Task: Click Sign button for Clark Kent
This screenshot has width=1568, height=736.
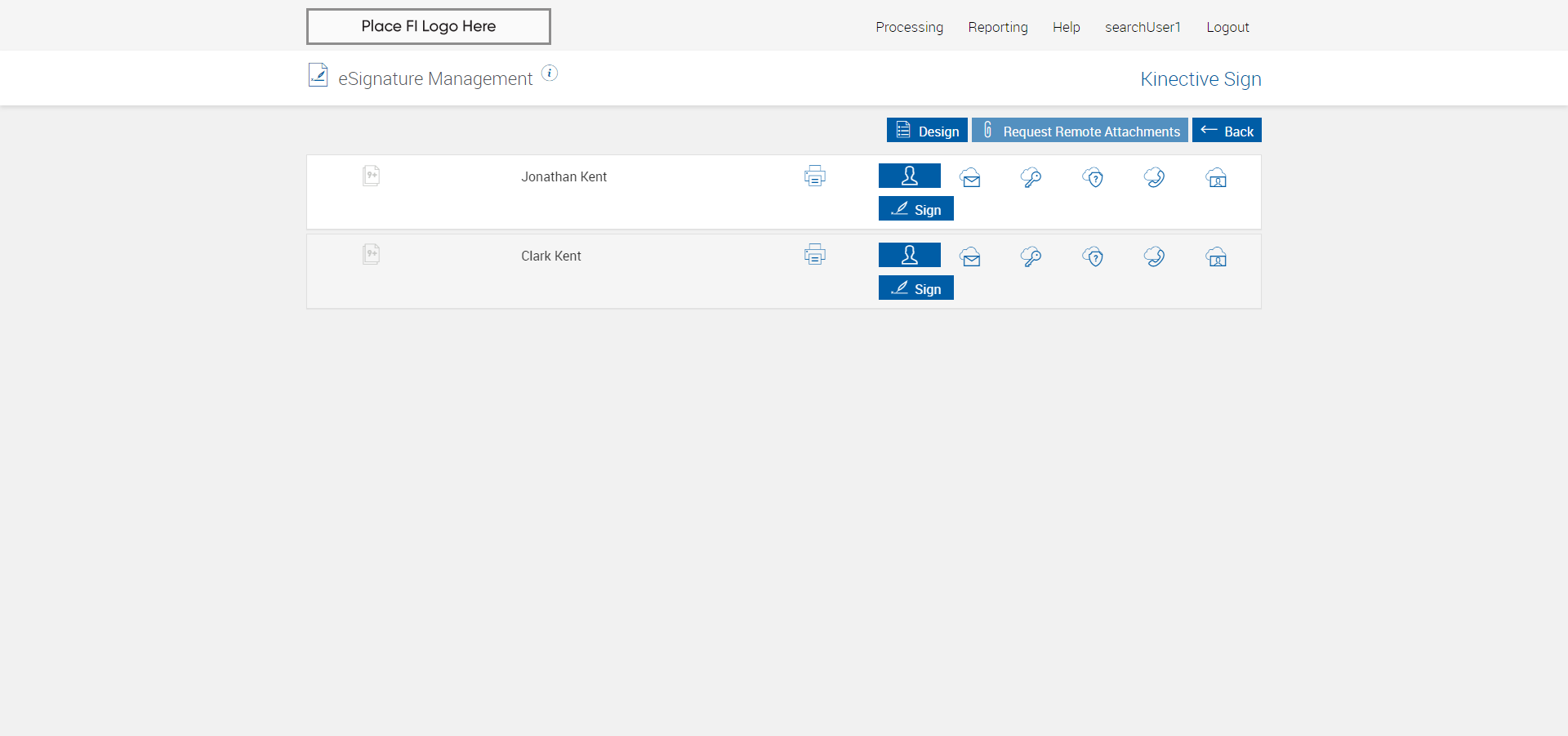Action: (x=915, y=288)
